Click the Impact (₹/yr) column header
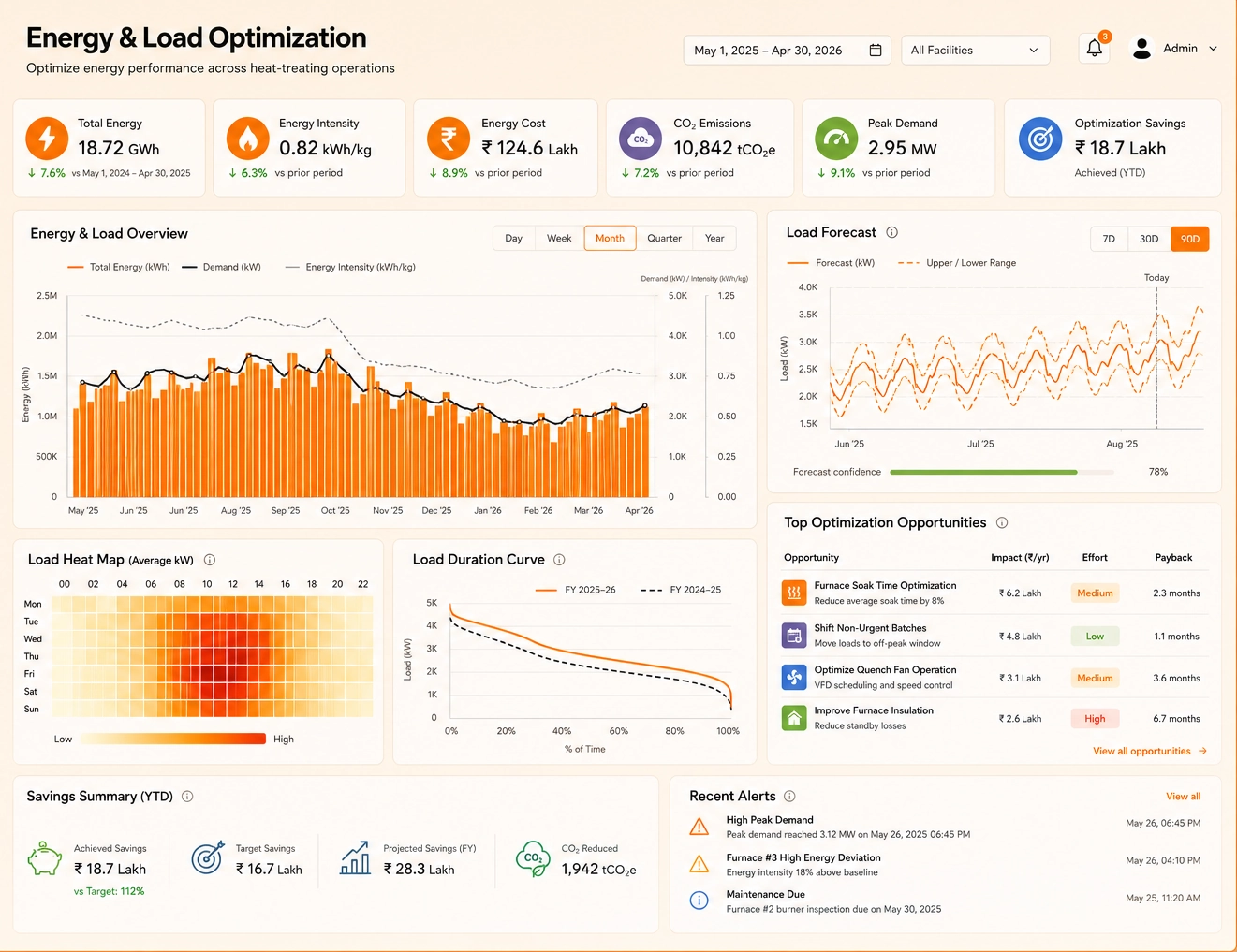This screenshot has width=1237, height=952. click(x=1020, y=557)
